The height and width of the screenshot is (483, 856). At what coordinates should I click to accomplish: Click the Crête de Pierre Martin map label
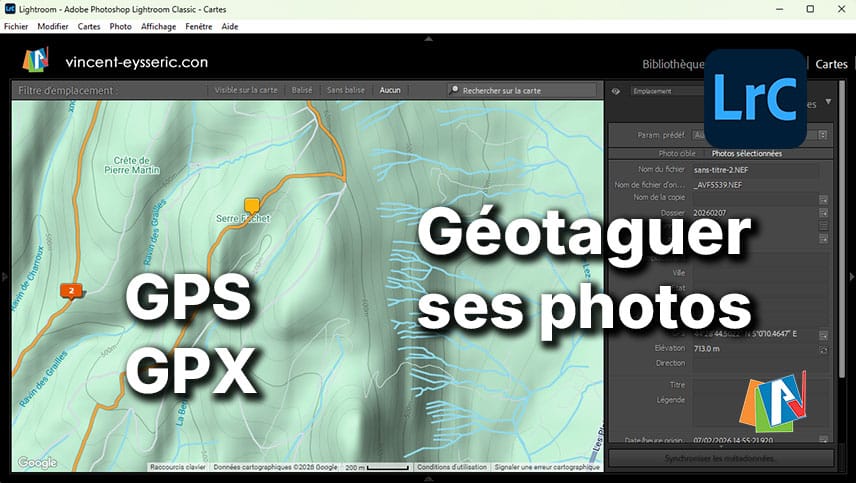[132, 165]
